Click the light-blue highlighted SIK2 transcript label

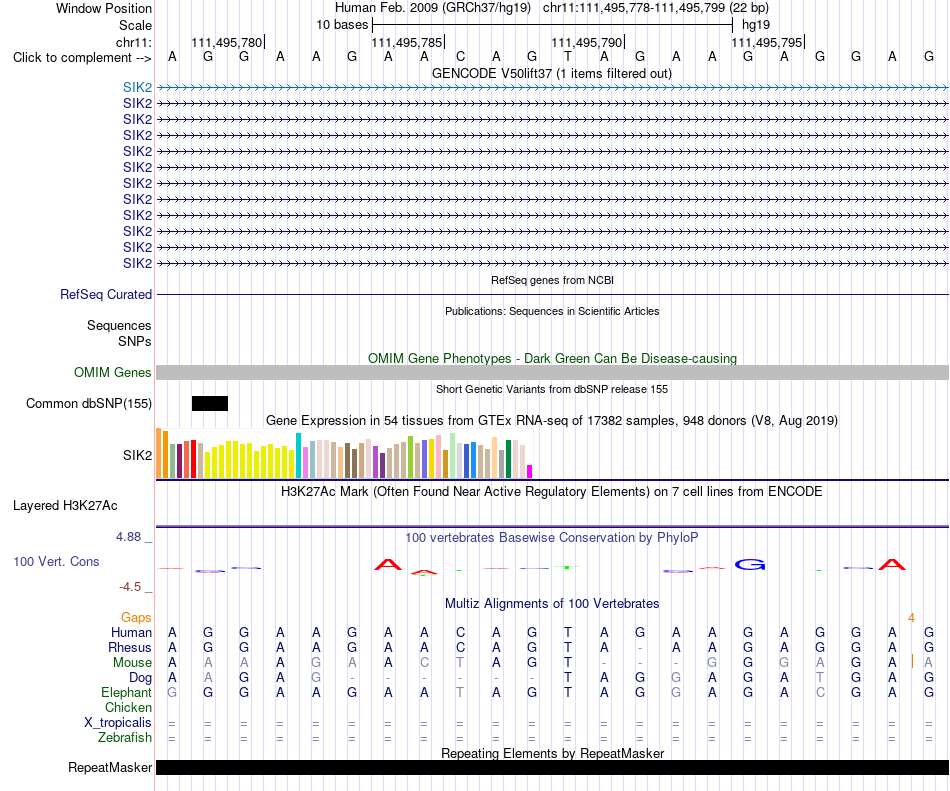(138, 87)
